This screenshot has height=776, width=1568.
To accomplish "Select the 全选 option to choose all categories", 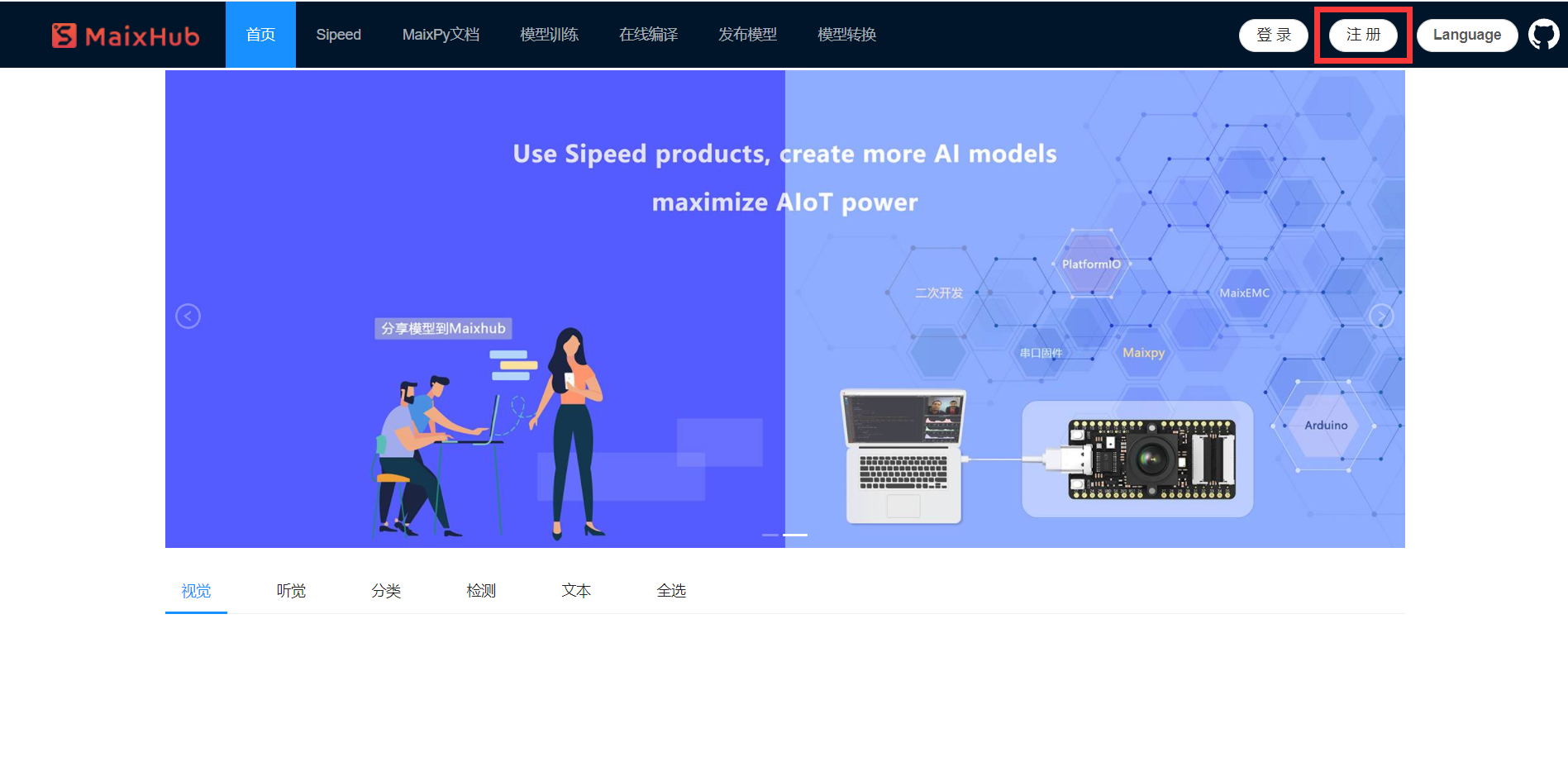I will pyautogui.click(x=671, y=591).
